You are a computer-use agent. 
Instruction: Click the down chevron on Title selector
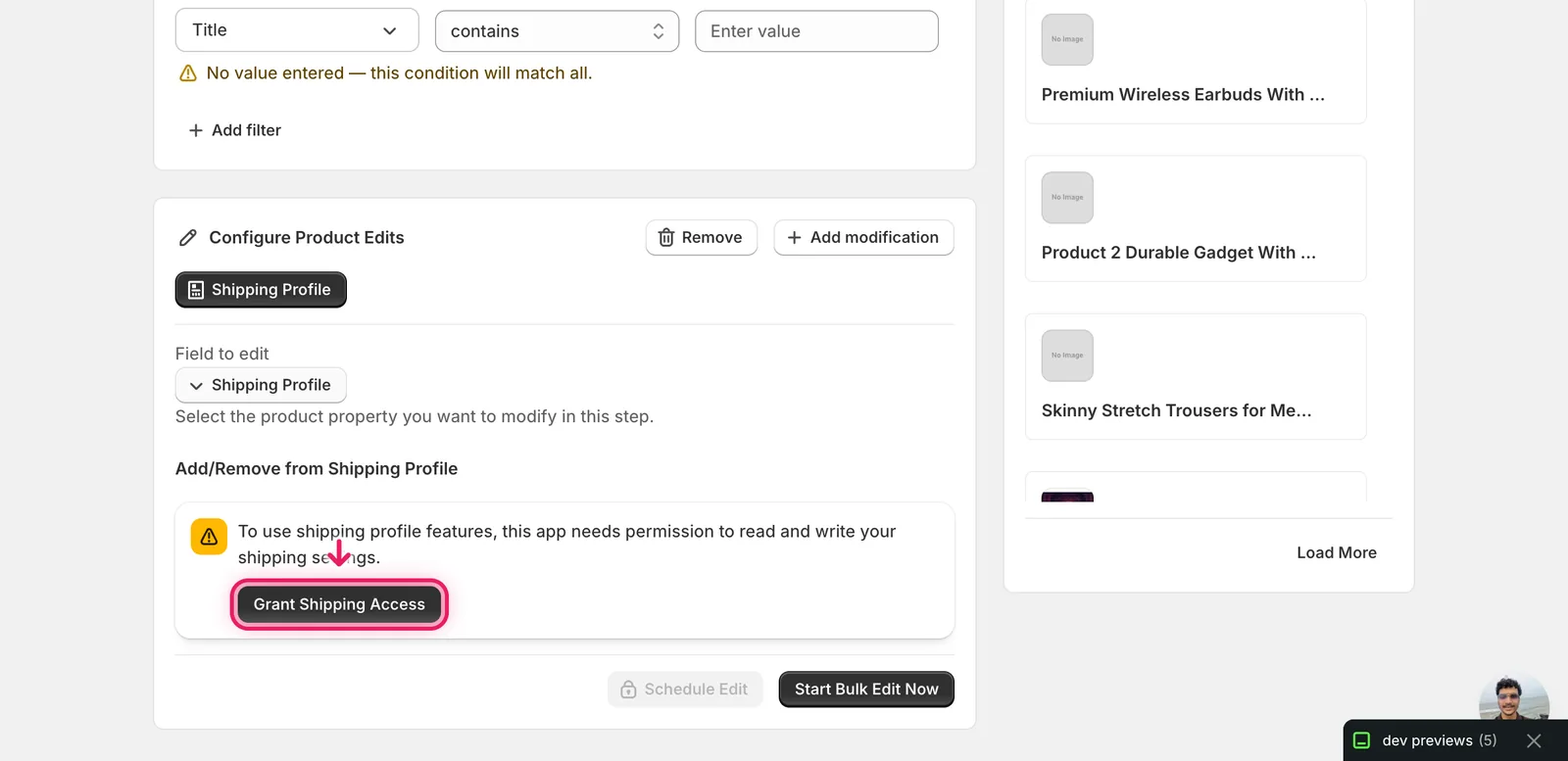coord(390,31)
